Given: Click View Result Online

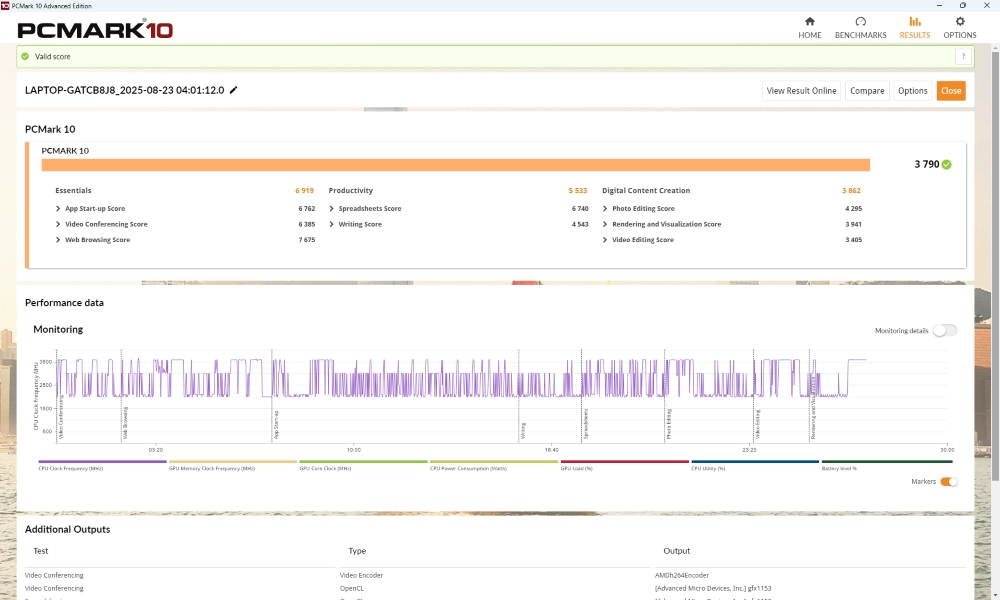Looking at the screenshot, I should 801,91.
